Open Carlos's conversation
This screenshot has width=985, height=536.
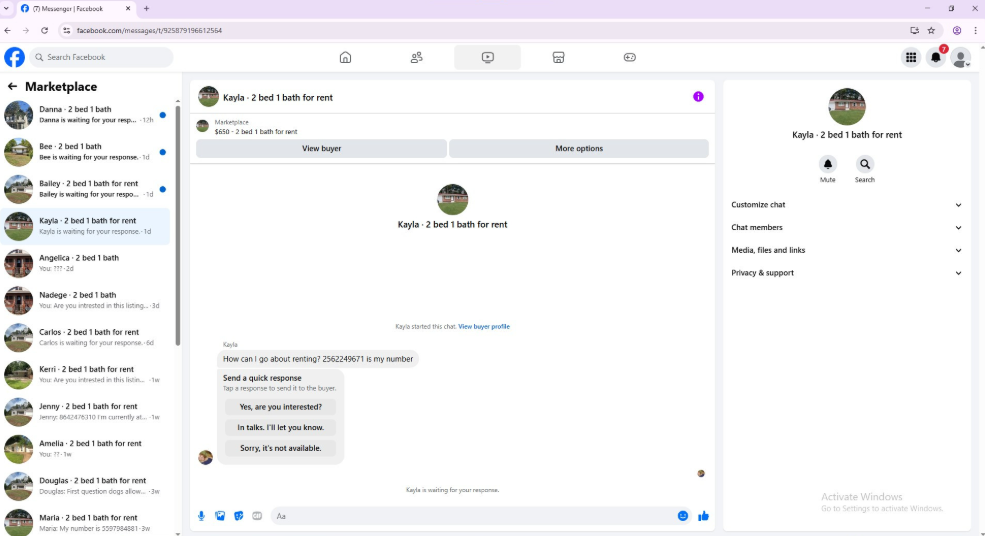pos(85,337)
